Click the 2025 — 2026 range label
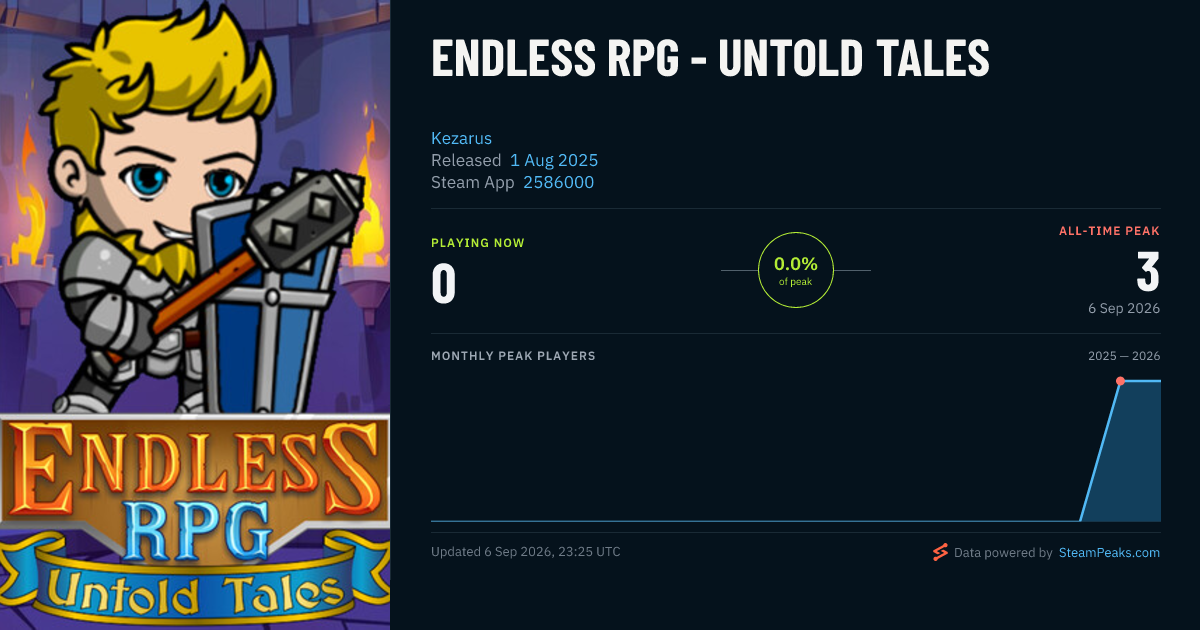This screenshot has height=630, width=1200. point(1124,356)
